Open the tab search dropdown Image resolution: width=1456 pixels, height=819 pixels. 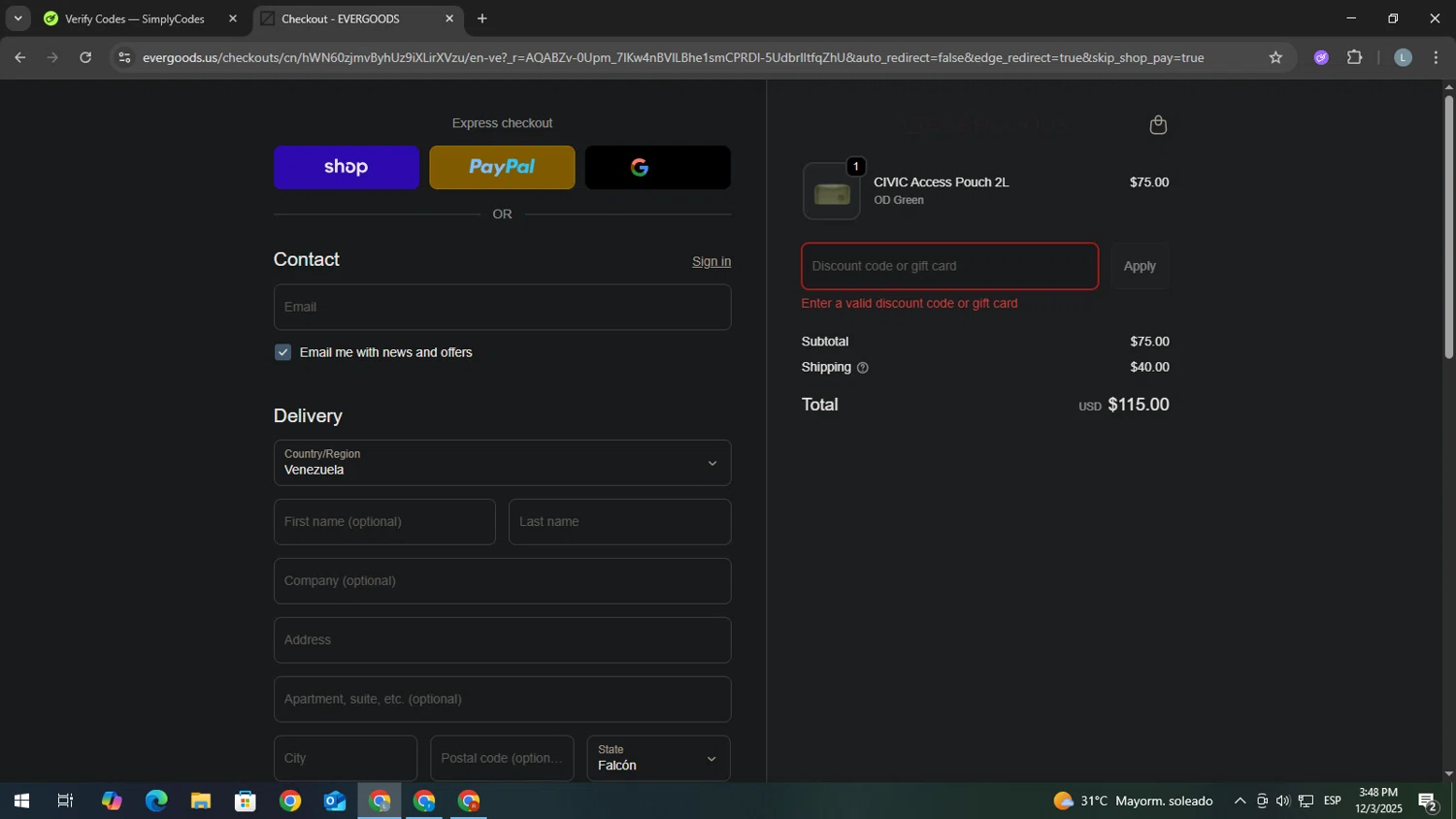[17, 18]
